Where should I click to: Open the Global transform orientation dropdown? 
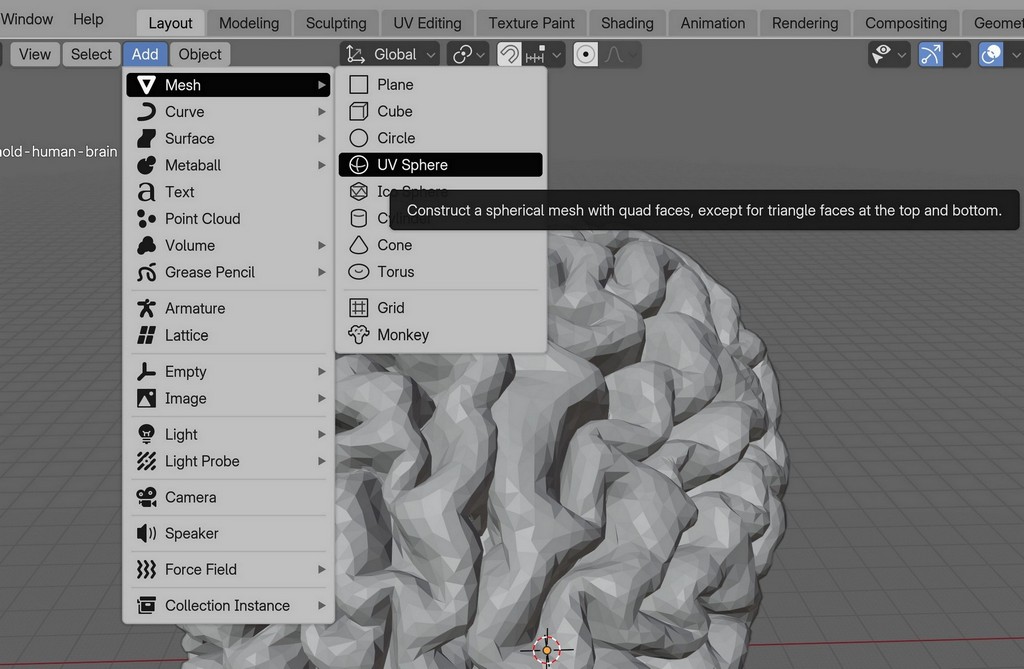tap(390, 54)
